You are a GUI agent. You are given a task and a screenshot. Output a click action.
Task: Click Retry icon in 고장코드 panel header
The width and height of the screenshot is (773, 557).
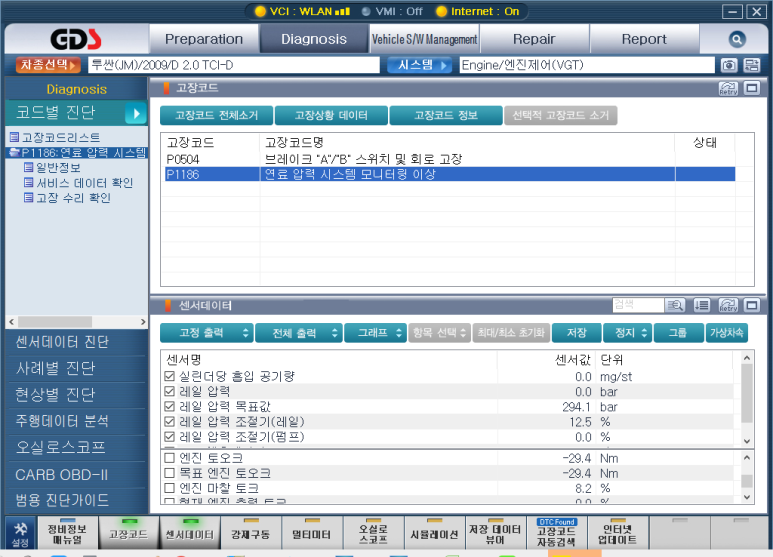click(728, 88)
